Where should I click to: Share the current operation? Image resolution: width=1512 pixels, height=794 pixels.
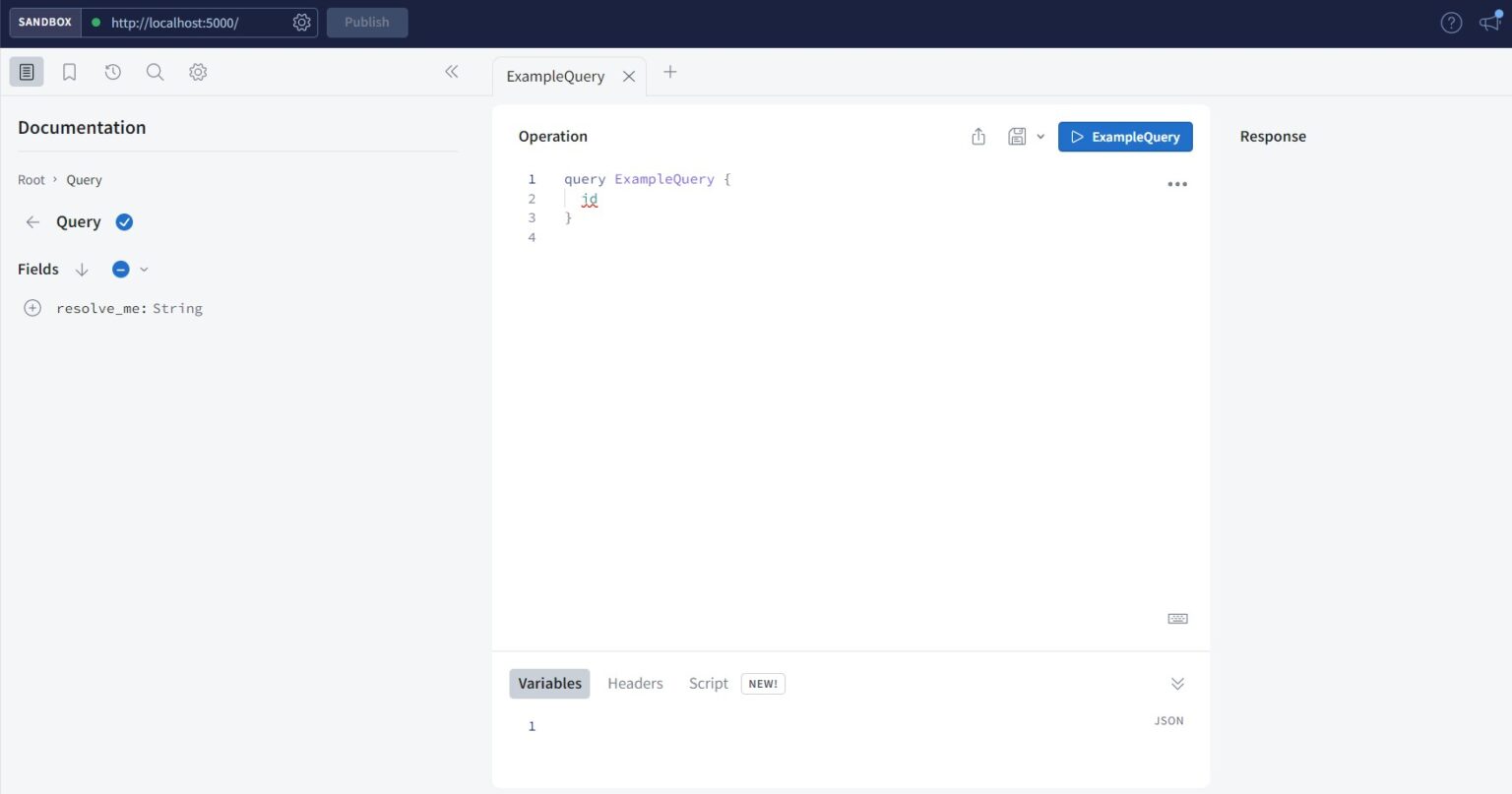click(977, 136)
